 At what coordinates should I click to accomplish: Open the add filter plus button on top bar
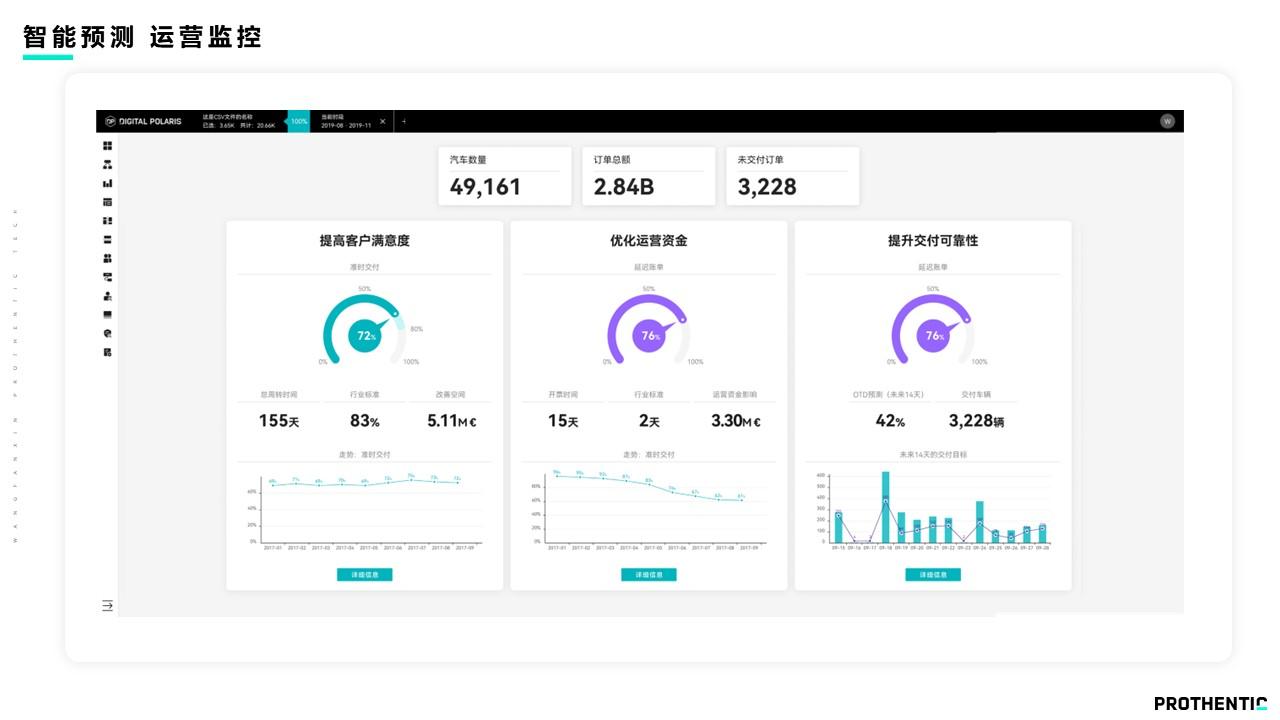pos(404,120)
